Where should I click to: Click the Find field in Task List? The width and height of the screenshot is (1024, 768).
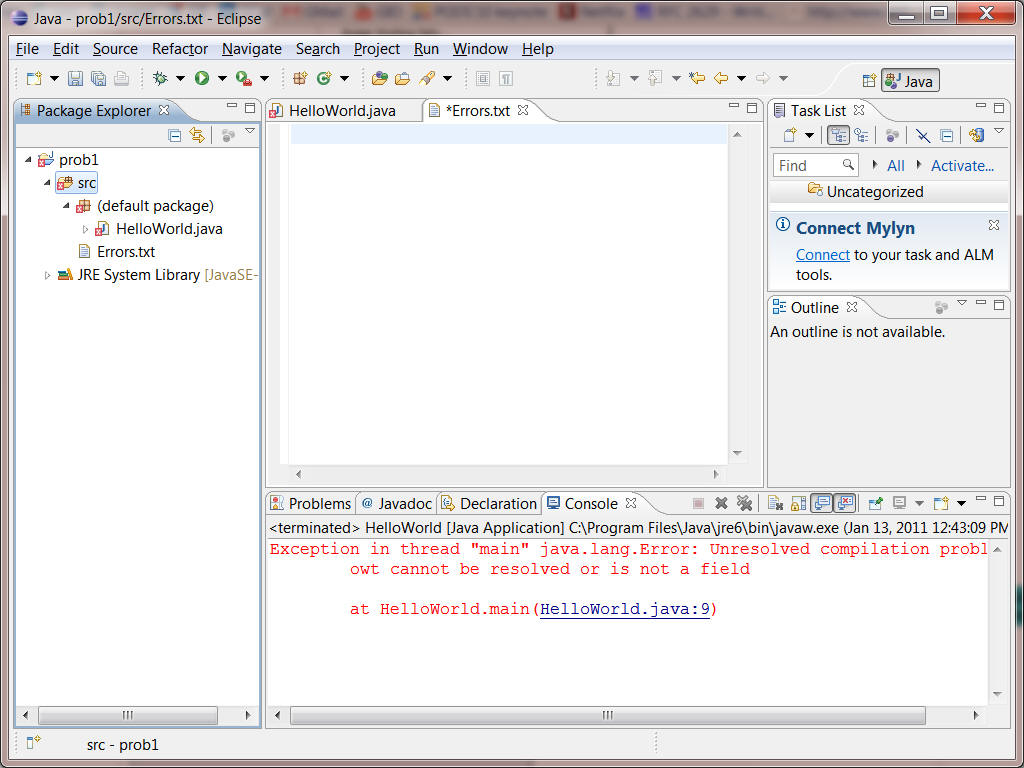pyautogui.click(x=815, y=165)
